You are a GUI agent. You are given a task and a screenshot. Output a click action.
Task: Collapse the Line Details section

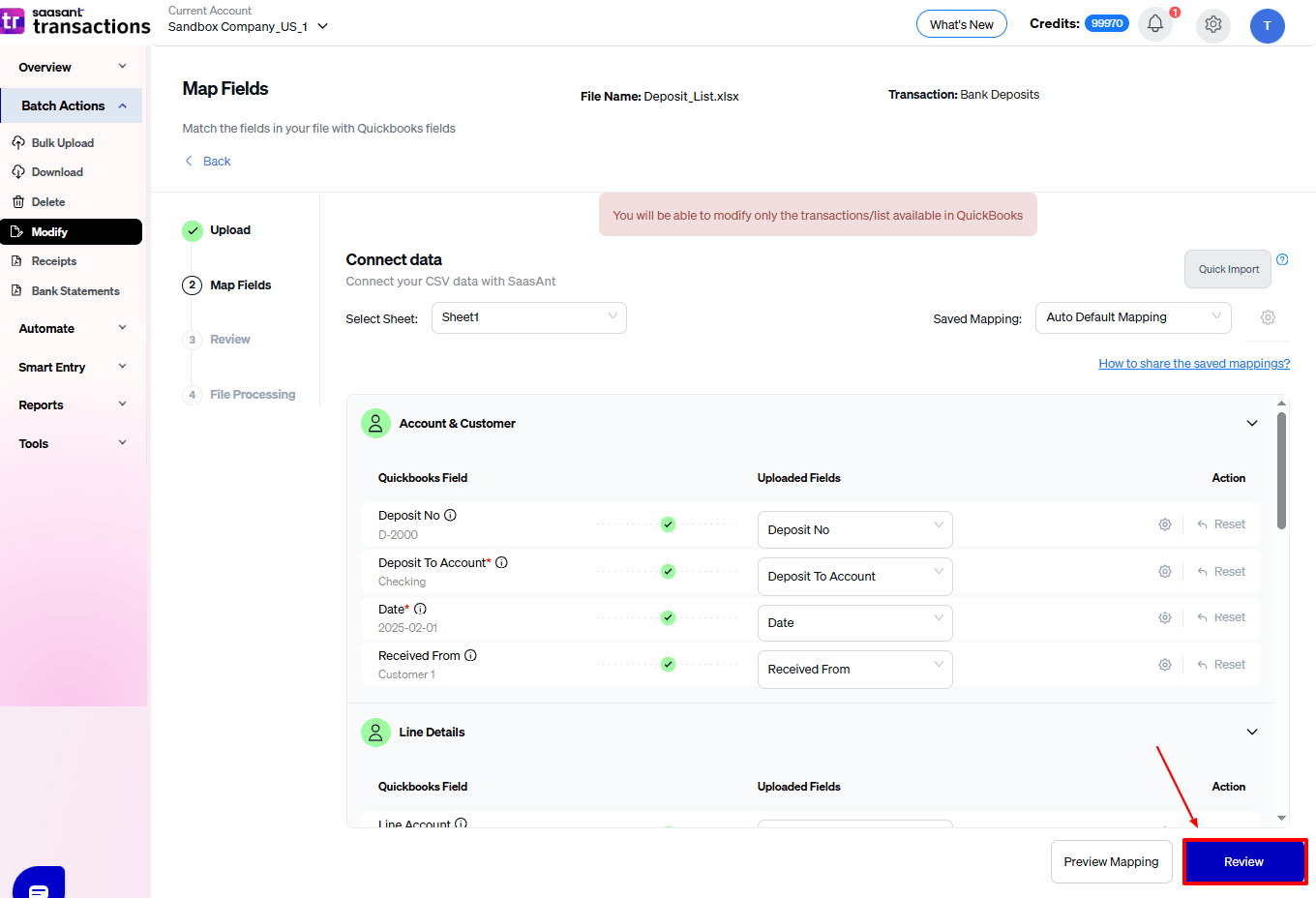tap(1251, 733)
